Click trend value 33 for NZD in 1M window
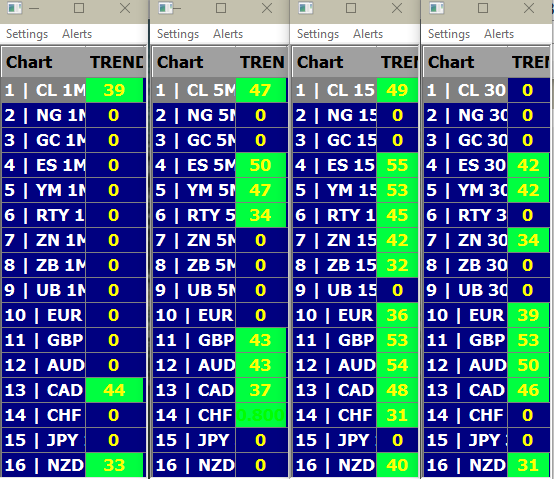This screenshot has height=479, width=554. click(x=114, y=465)
